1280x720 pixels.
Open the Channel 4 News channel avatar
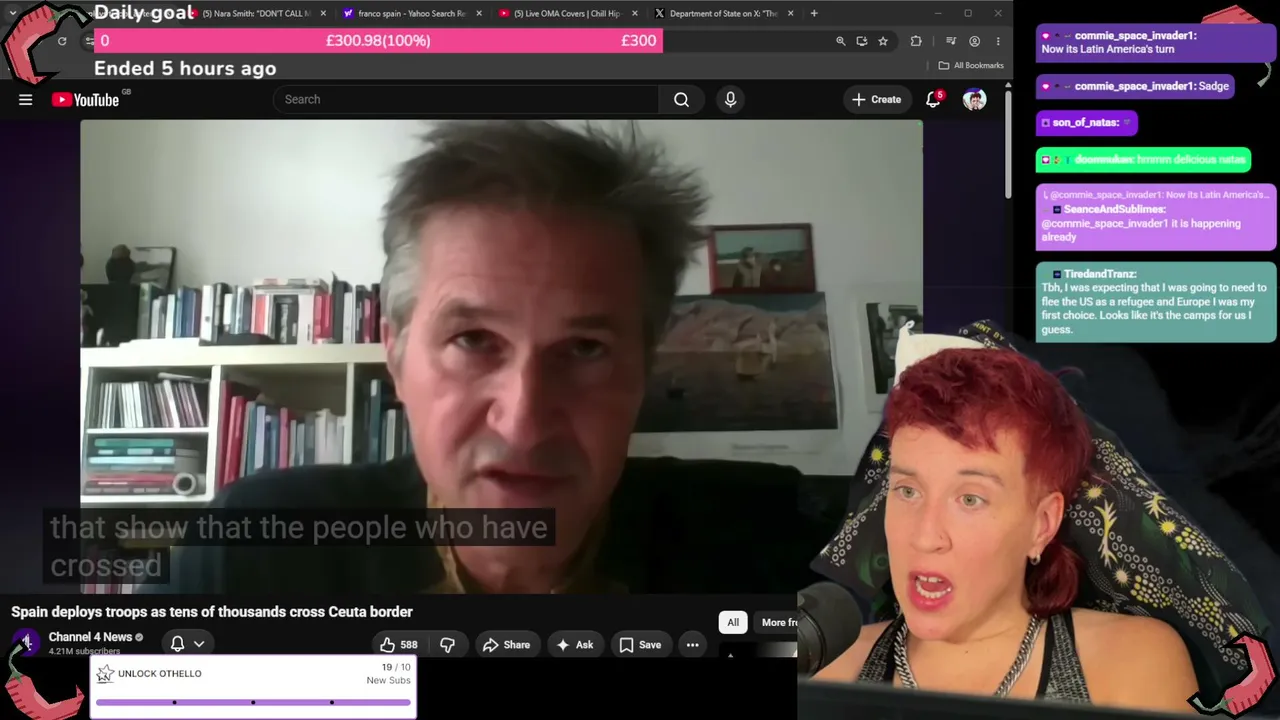click(27, 643)
